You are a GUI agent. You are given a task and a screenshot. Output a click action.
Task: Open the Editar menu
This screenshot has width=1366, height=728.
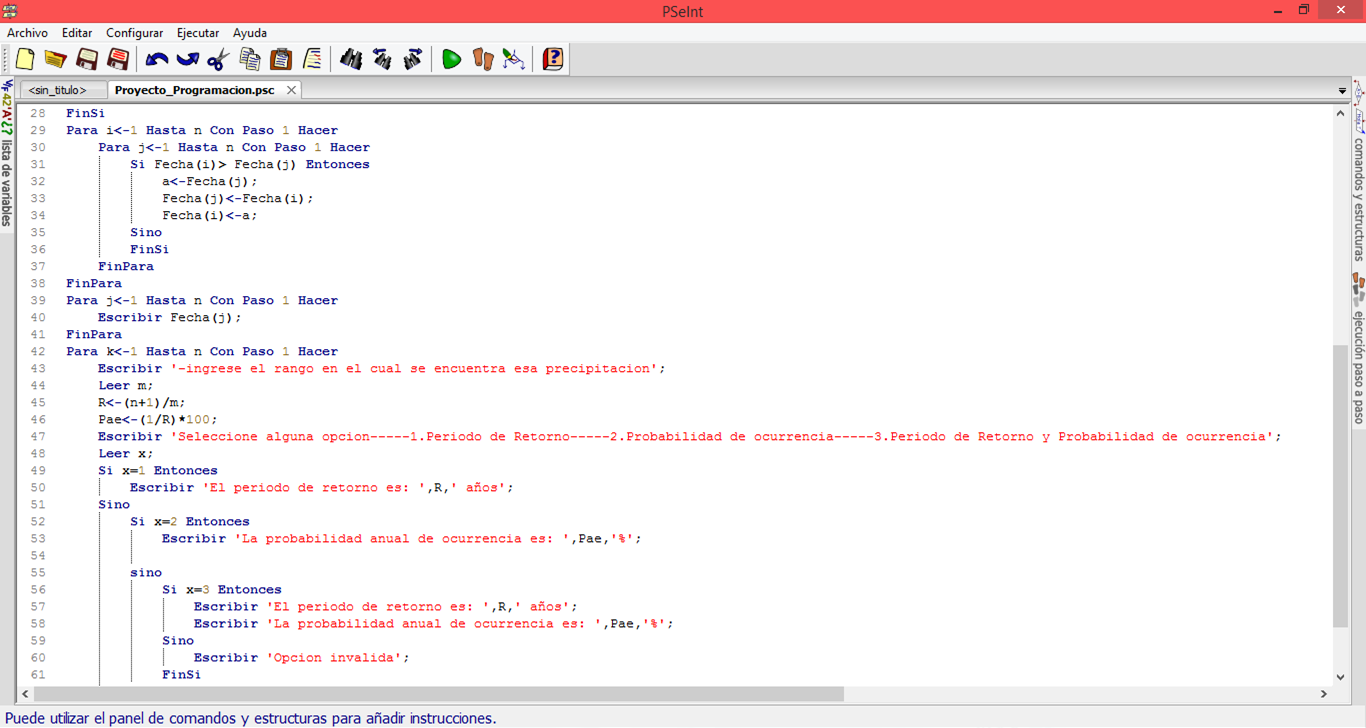77,33
